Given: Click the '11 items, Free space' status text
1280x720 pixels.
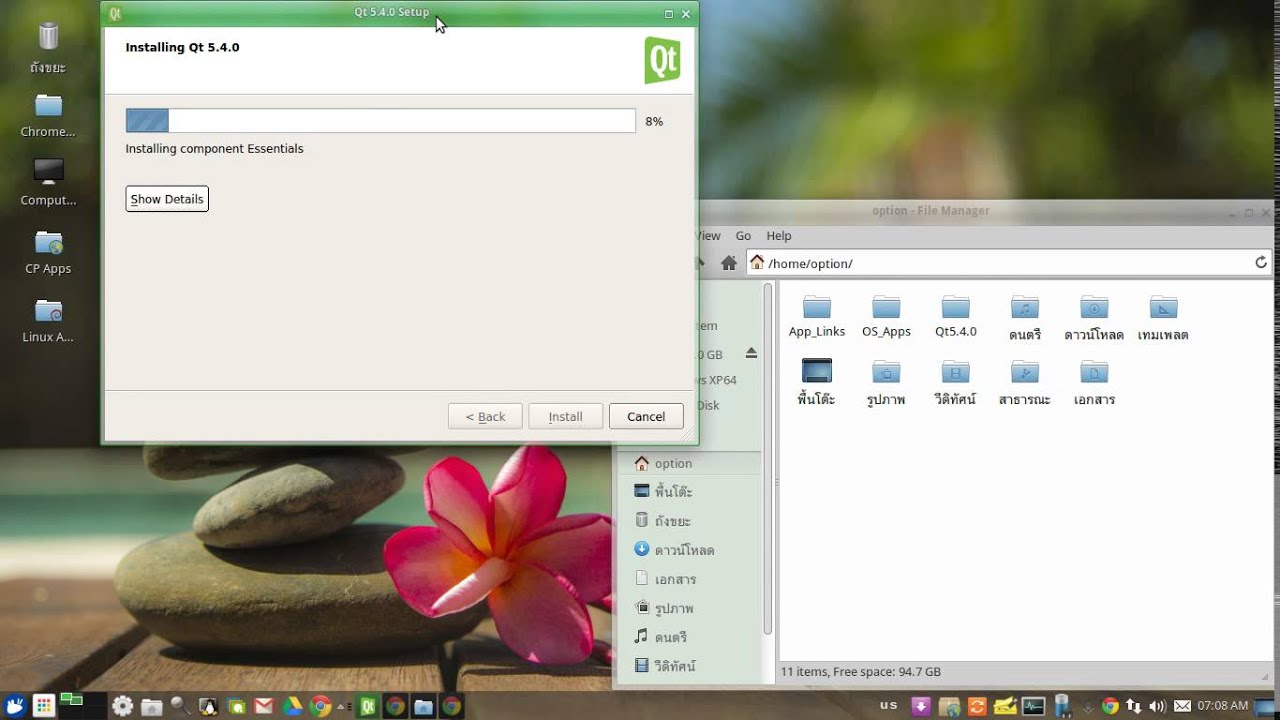Looking at the screenshot, I should point(860,672).
